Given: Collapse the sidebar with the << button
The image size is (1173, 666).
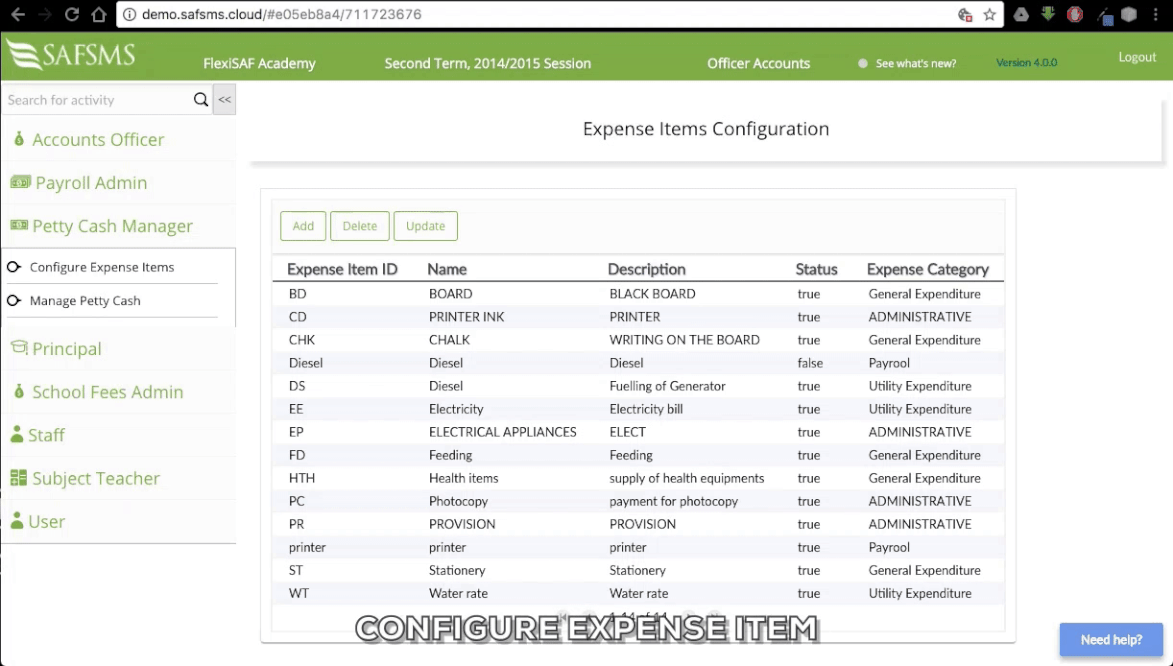Looking at the screenshot, I should tap(224, 100).
